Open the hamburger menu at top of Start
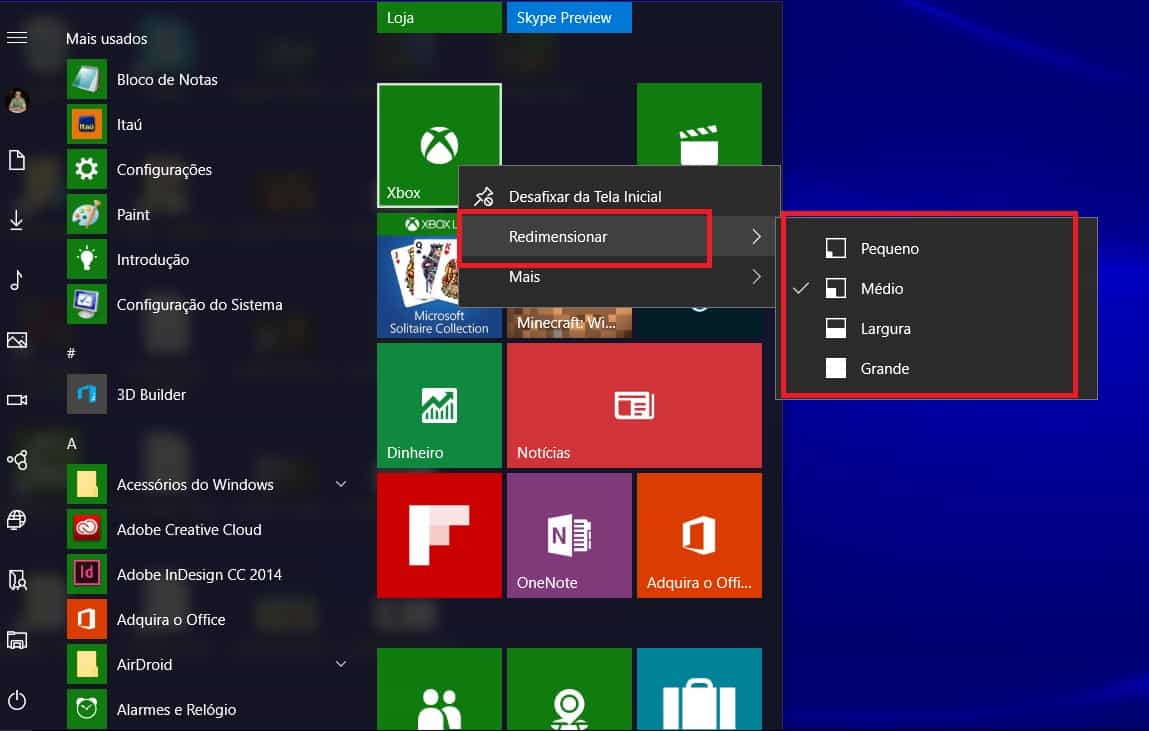1149x731 pixels. 17,37
